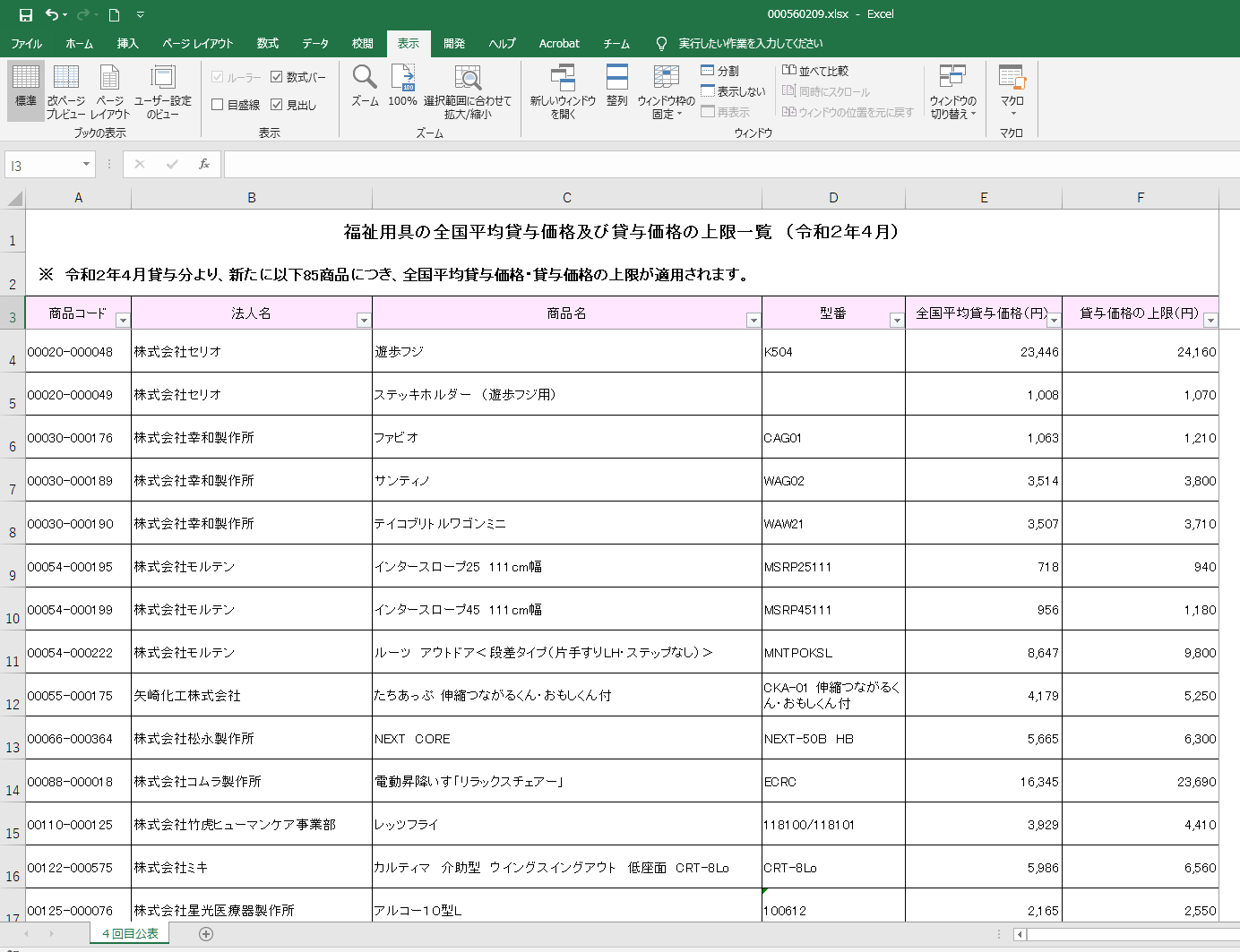Open filter dropdown for 商品コード
The height and width of the screenshot is (952, 1240).
tap(124, 321)
